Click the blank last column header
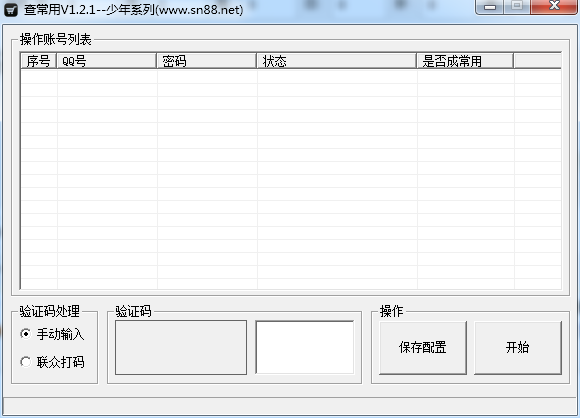This screenshot has height=418, width=580. (x=537, y=61)
